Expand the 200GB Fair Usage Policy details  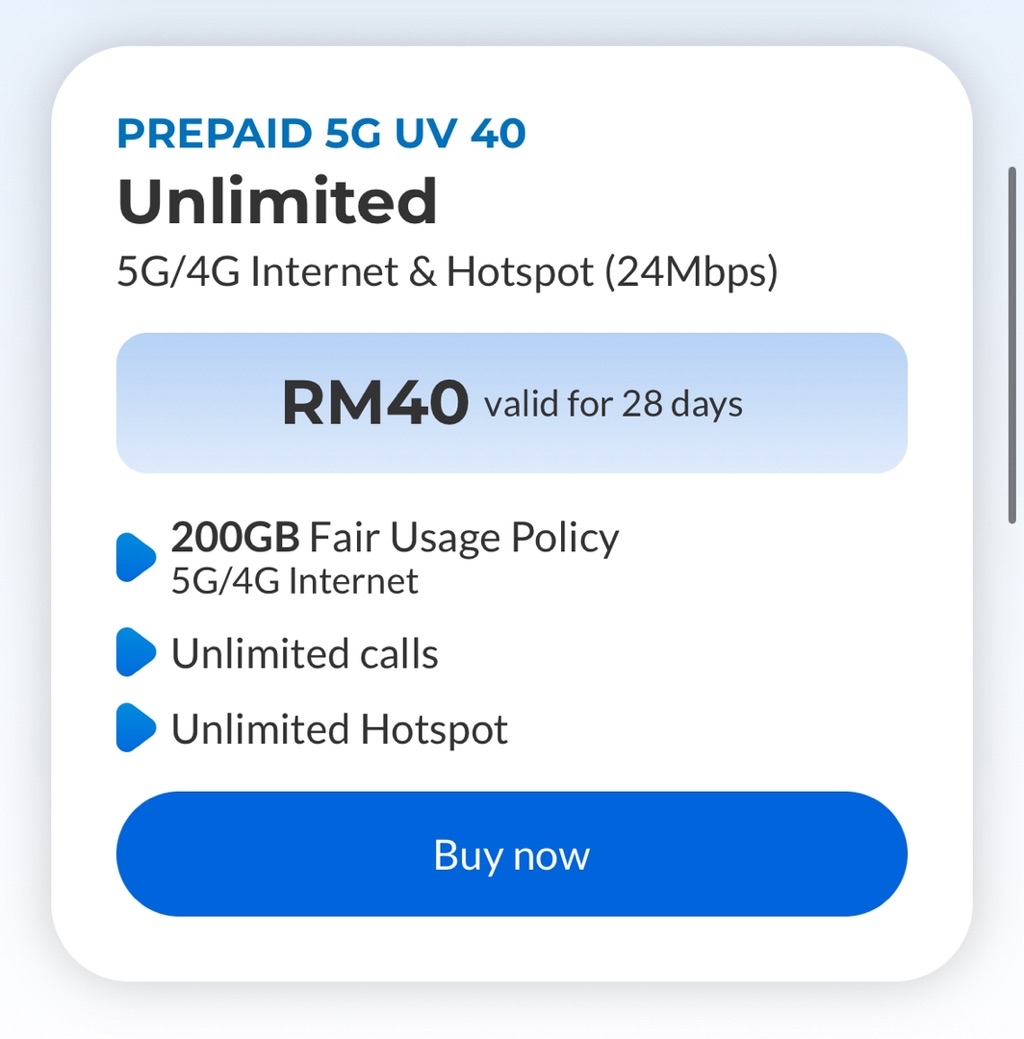coord(395,537)
